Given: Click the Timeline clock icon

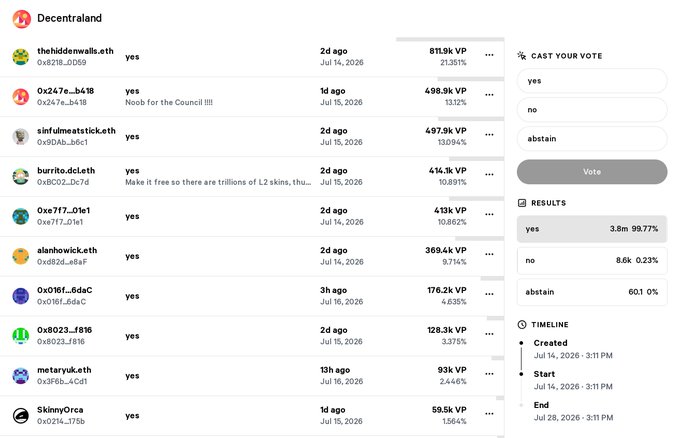Looking at the screenshot, I should [x=522, y=324].
